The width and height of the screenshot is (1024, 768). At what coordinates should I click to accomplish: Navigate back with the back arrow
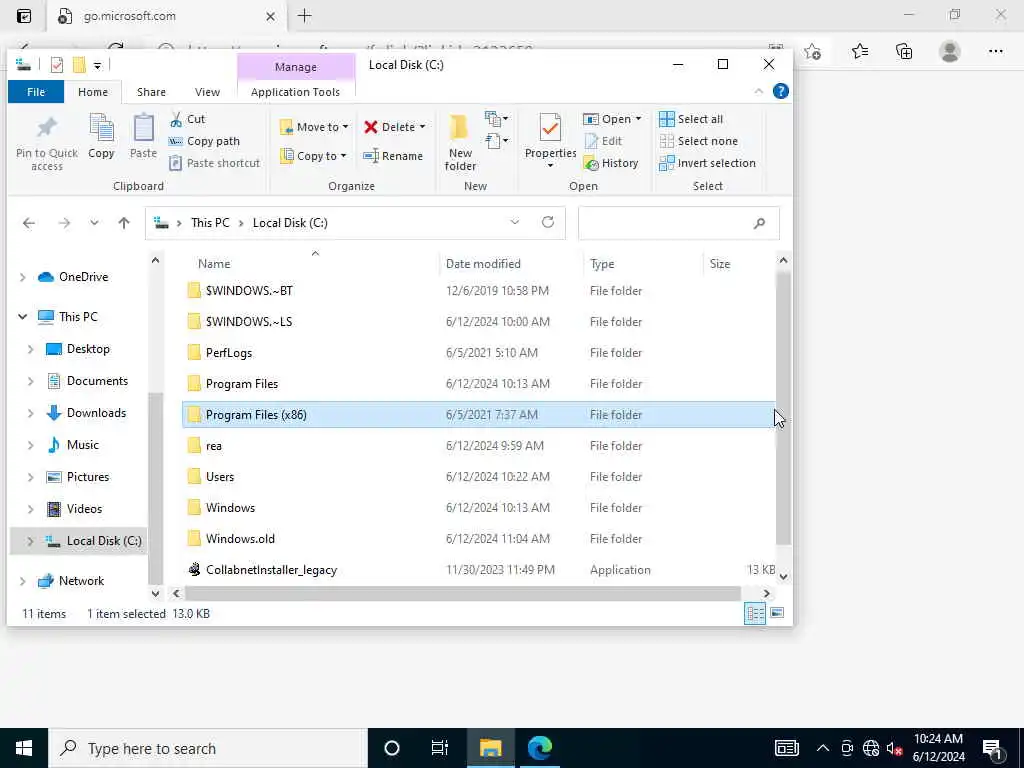coord(29,223)
